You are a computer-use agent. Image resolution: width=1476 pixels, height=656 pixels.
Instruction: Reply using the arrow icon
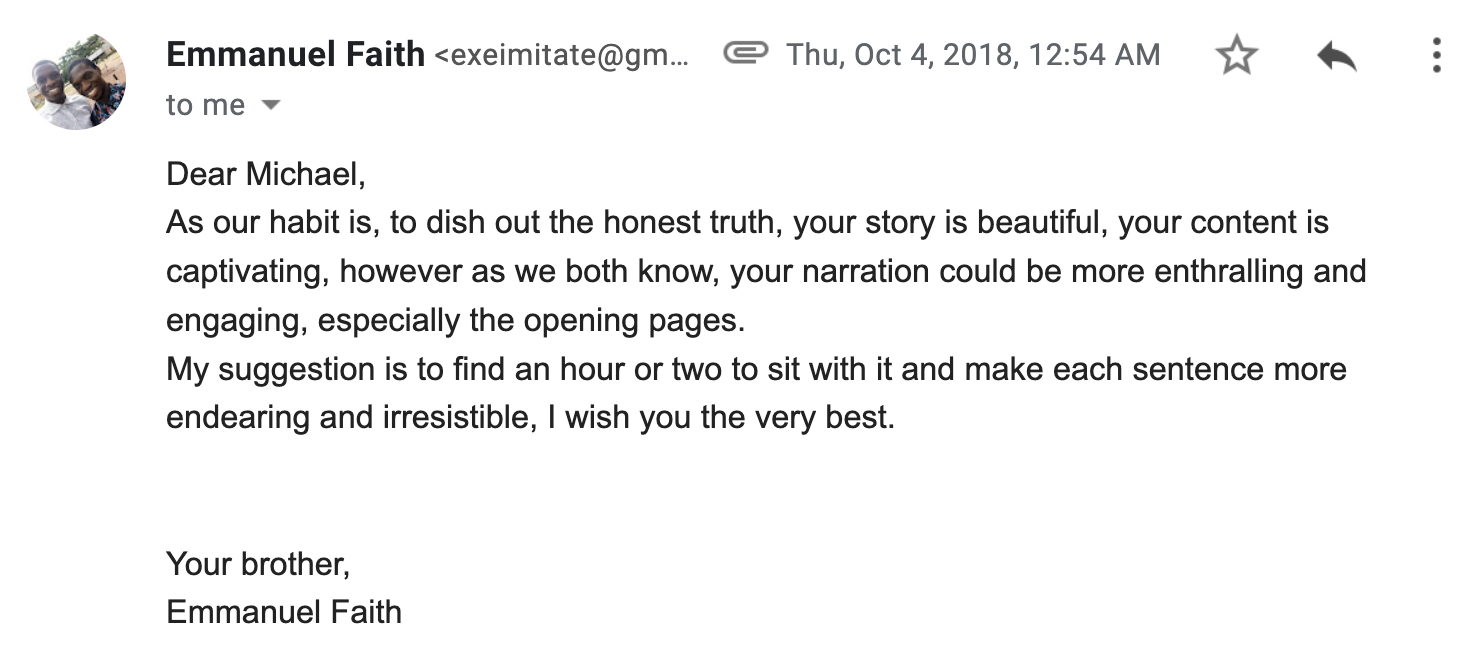pyautogui.click(x=1336, y=57)
